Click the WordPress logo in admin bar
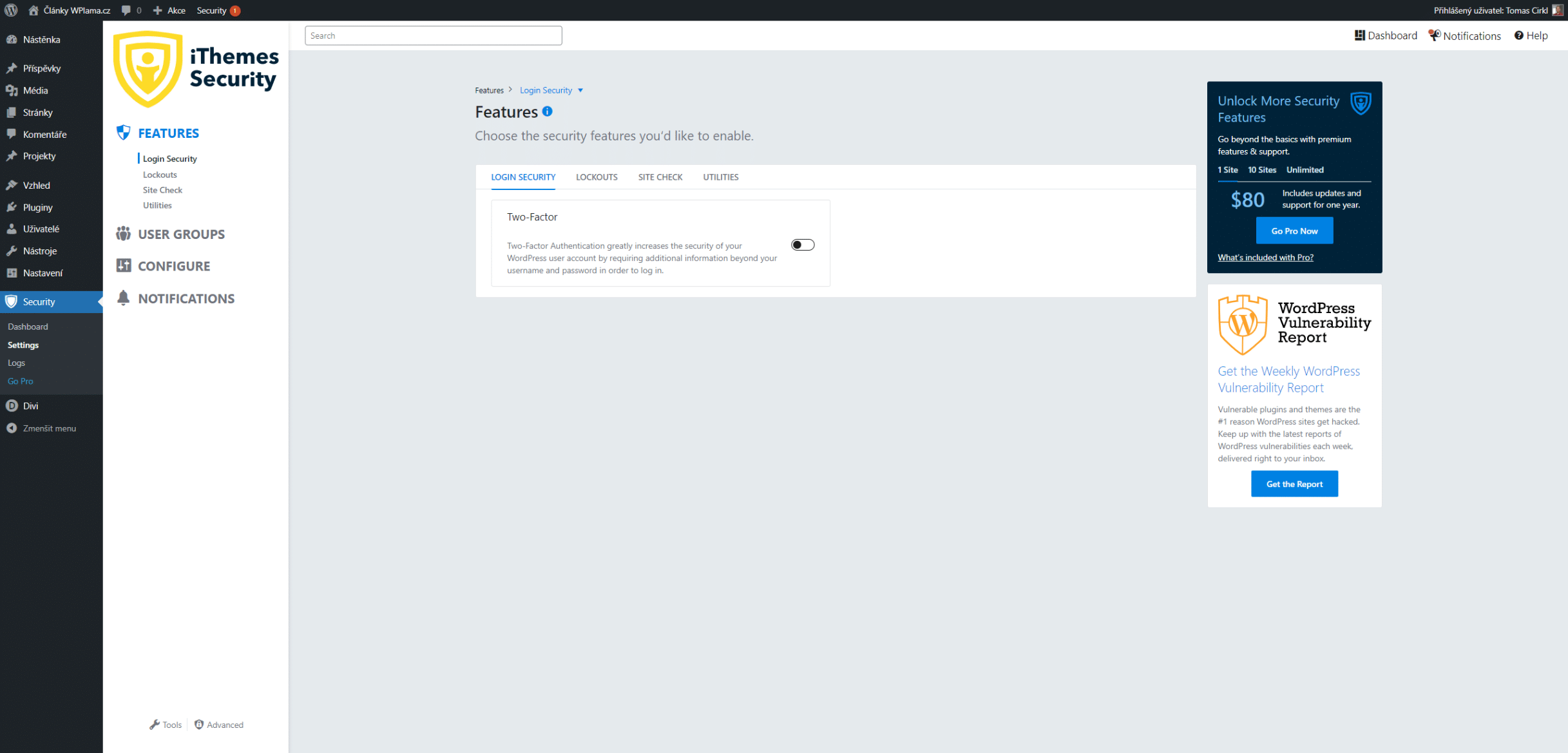 coord(11,10)
